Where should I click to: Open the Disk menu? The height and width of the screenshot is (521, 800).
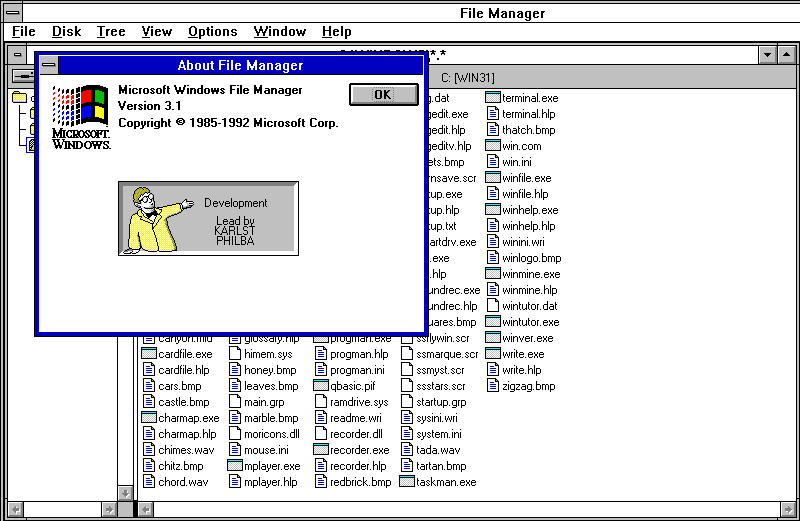coord(66,32)
